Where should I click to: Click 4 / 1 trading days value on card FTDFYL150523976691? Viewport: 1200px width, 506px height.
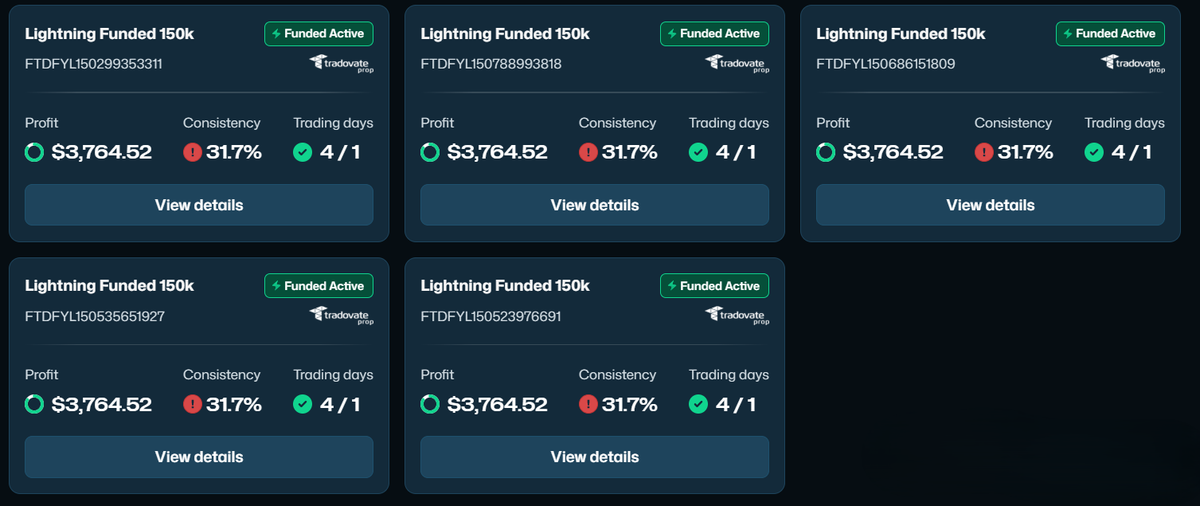pyautogui.click(x=734, y=404)
